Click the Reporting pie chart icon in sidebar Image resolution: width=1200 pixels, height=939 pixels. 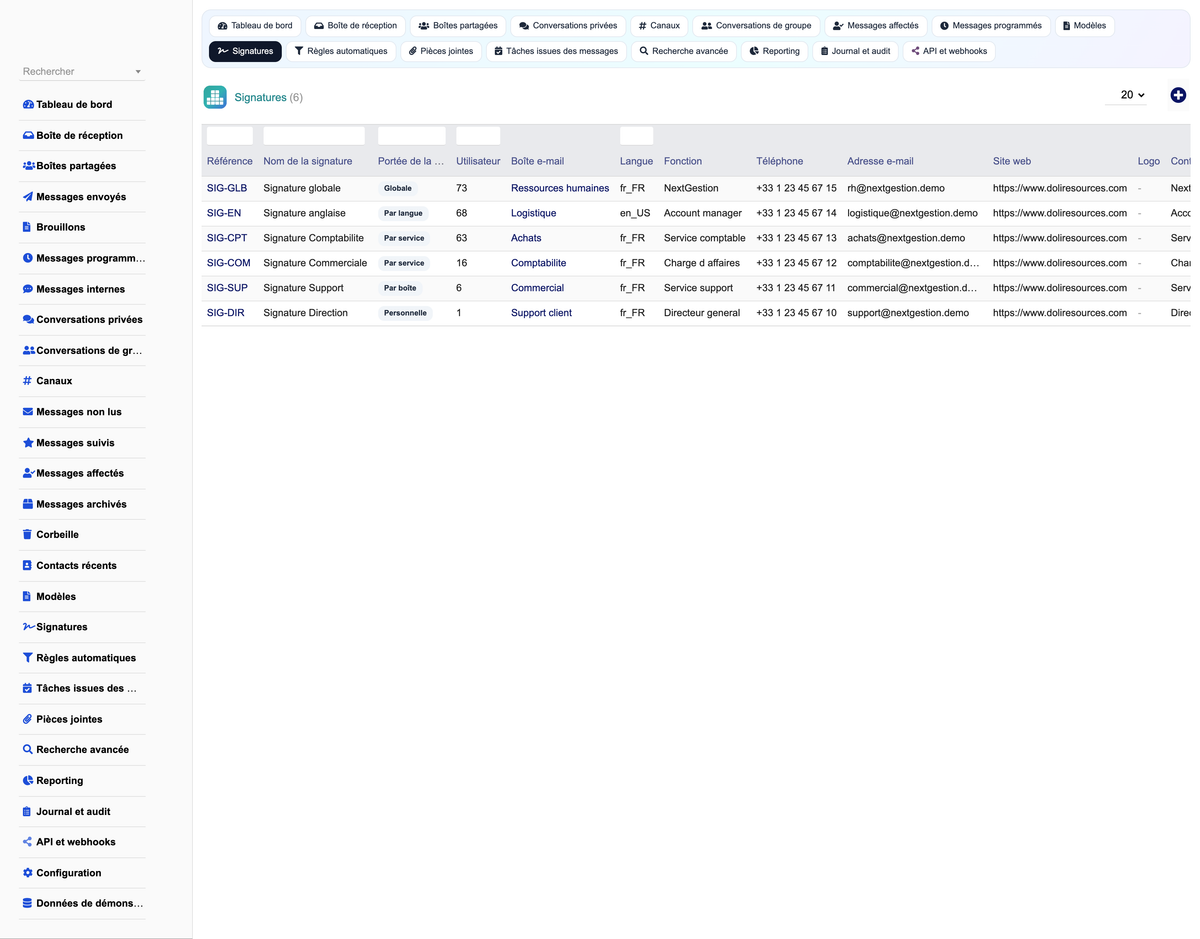pos(28,781)
